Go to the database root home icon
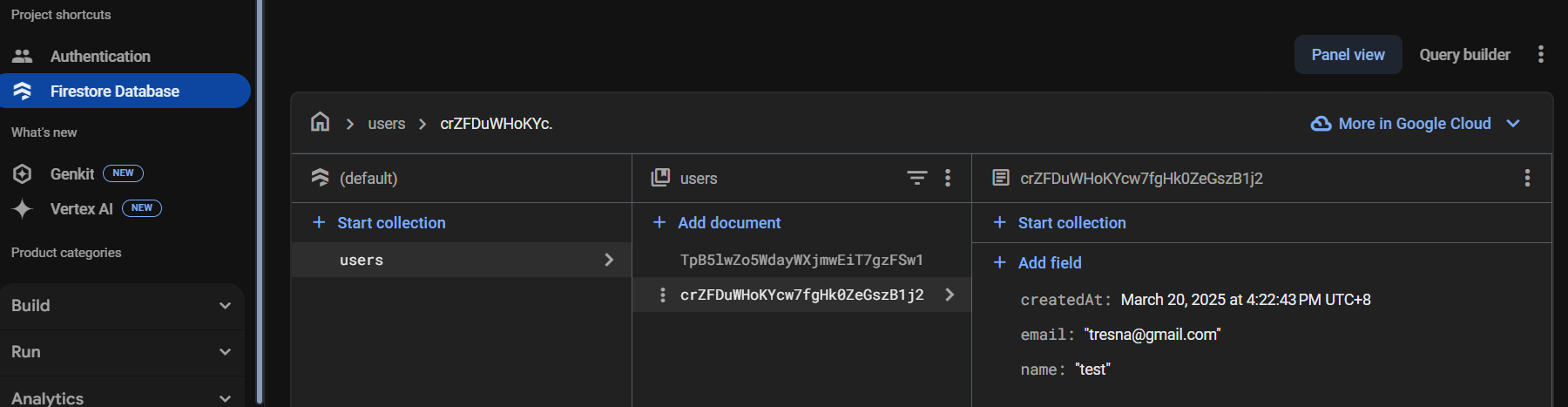This screenshot has height=407, width=1568. (321, 122)
